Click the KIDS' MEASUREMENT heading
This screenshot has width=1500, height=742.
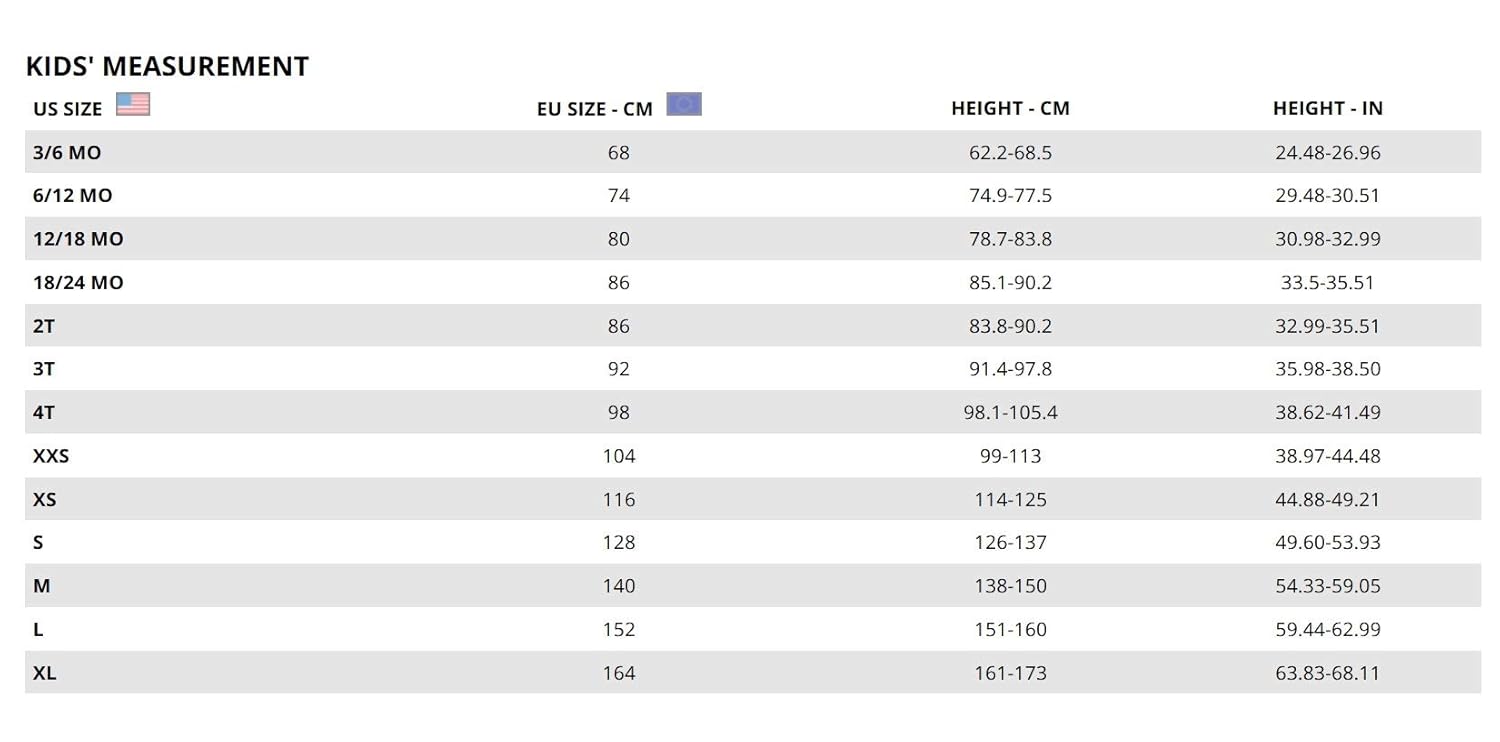pyautogui.click(x=167, y=66)
